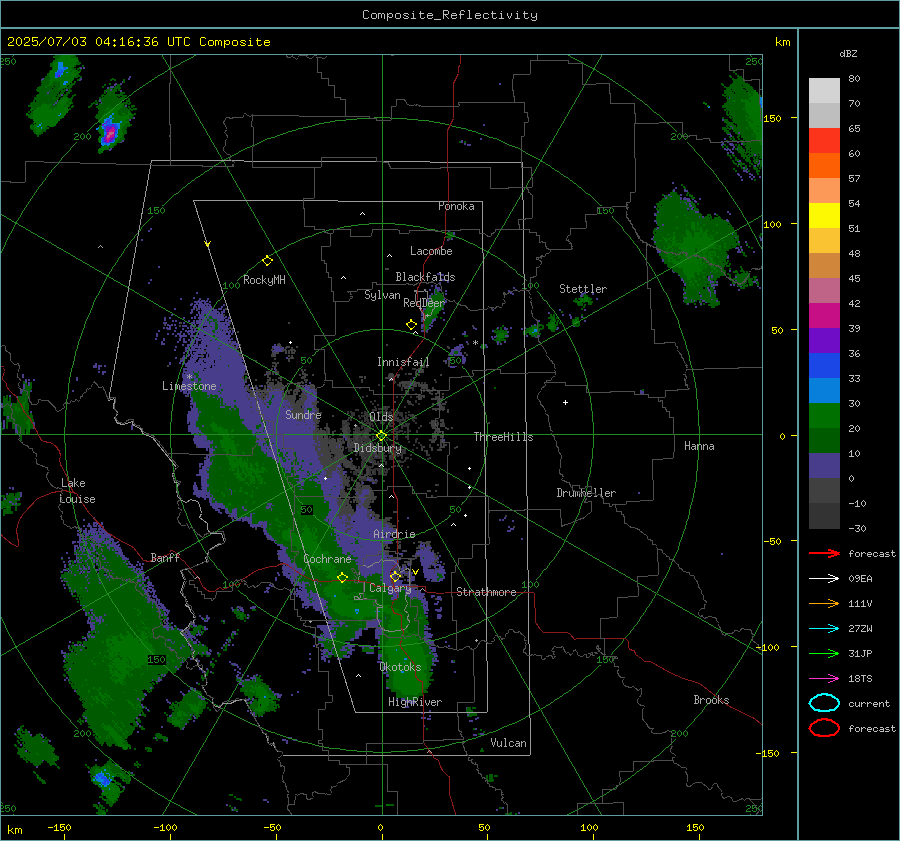900x841 pixels.
Task: Select the red 60-65 dBZ swatch
Action: [824, 141]
